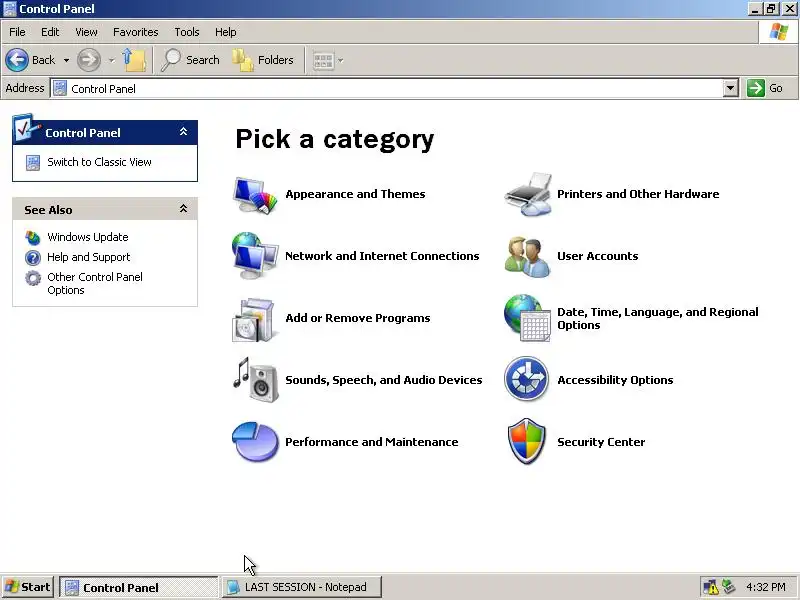
Task: Open the Help menu
Action: tap(226, 32)
